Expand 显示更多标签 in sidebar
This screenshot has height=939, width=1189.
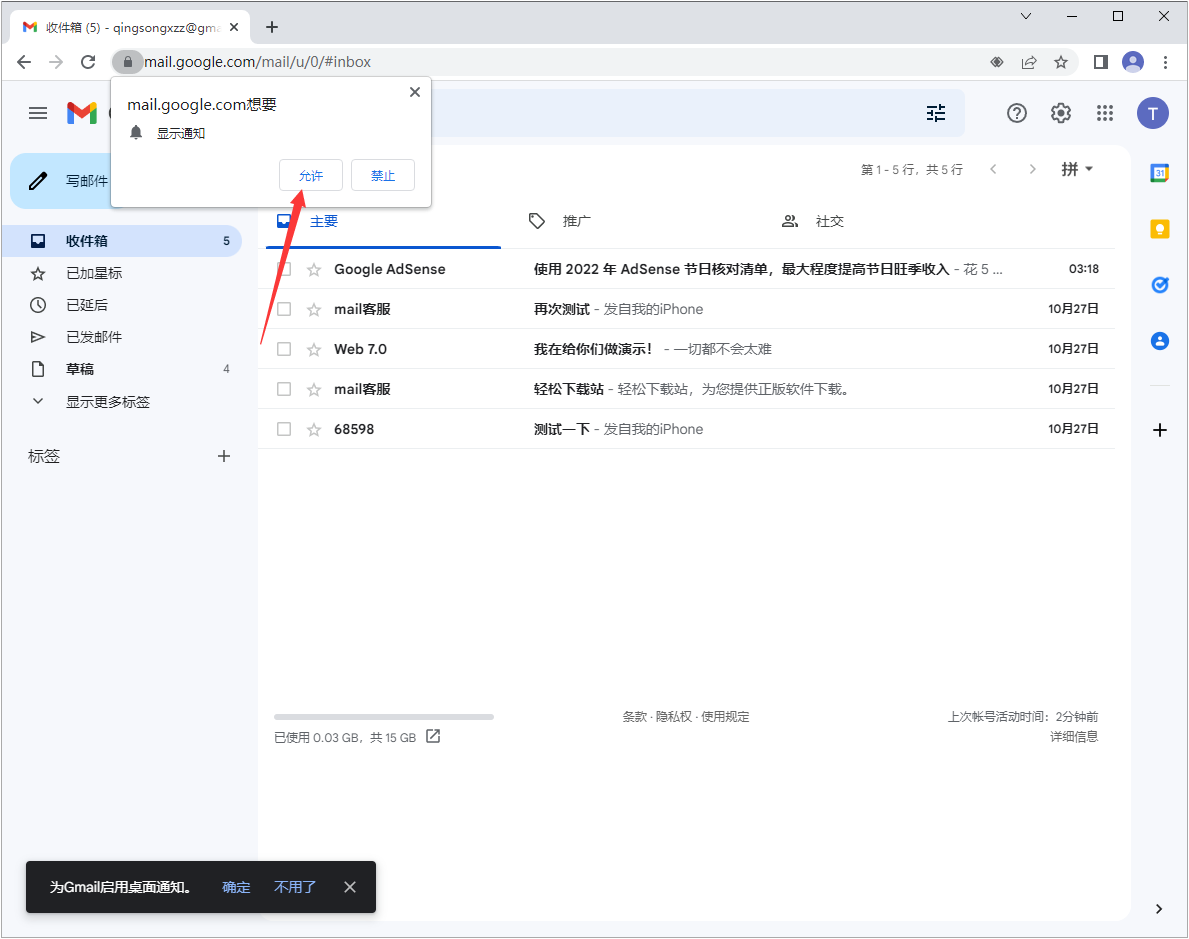coord(108,401)
